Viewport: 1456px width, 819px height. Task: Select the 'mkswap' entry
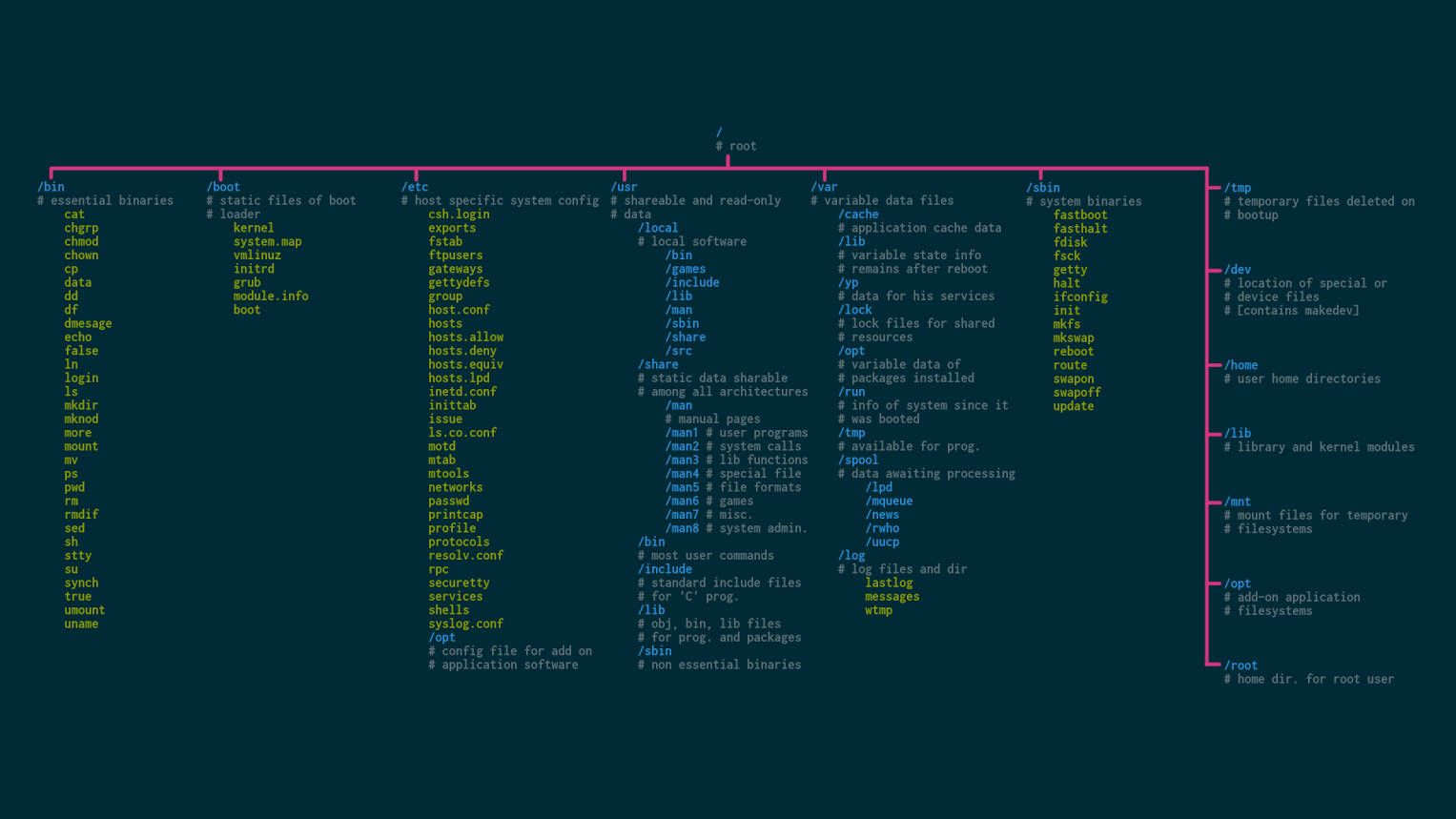point(1074,338)
